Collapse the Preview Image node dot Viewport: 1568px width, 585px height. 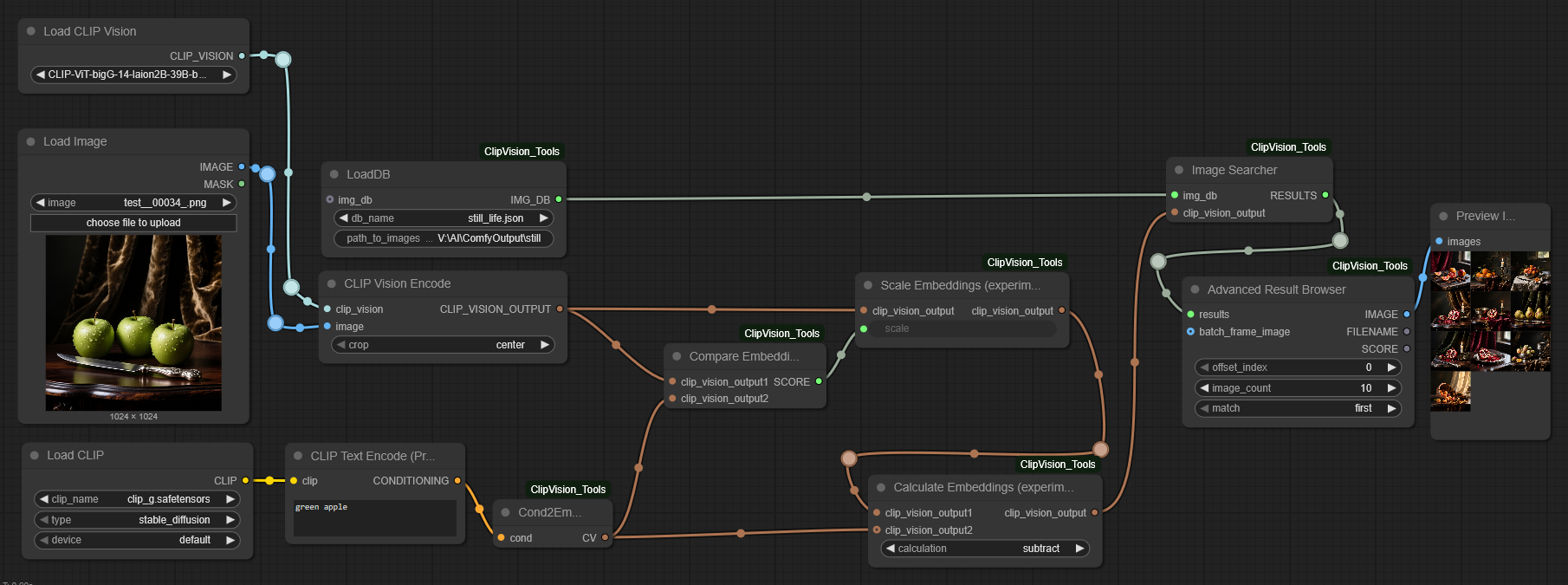[x=1443, y=216]
